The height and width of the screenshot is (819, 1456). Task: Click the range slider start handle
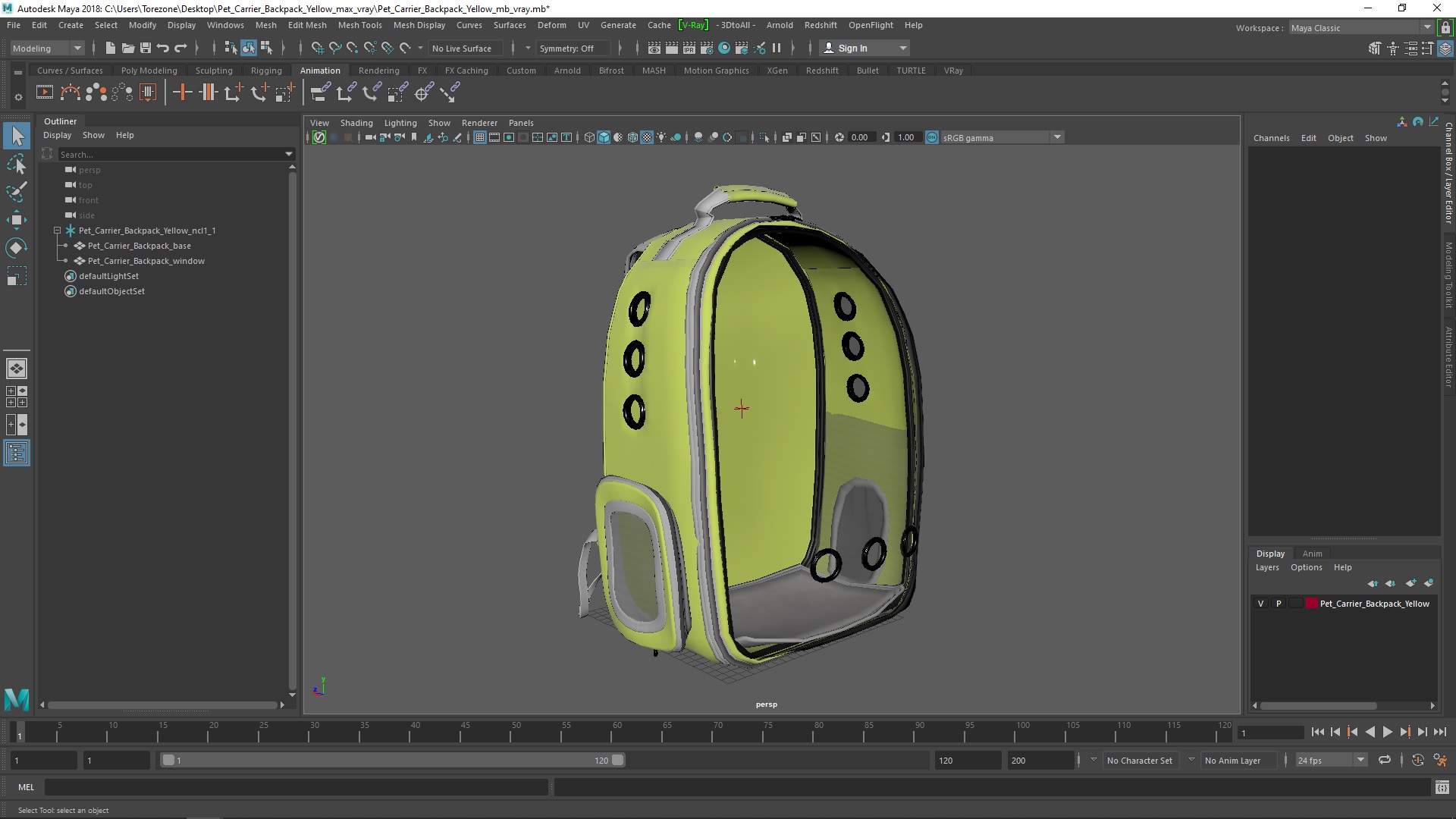[x=168, y=760]
